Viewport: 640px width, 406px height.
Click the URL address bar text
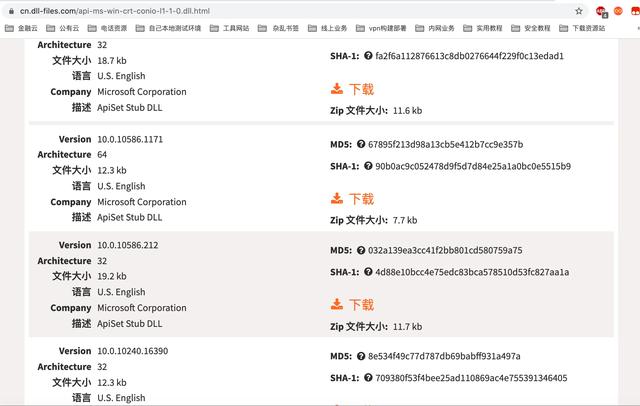pos(115,11)
